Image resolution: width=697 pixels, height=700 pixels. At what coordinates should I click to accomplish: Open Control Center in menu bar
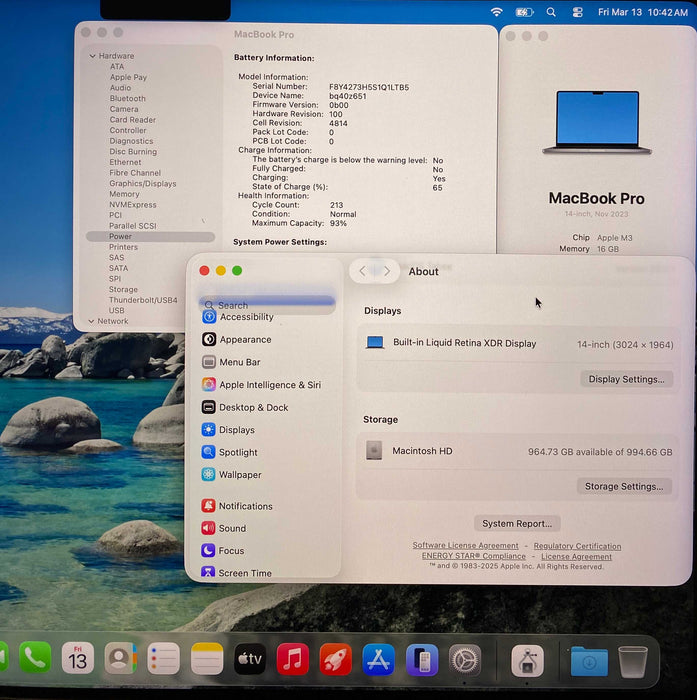577,12
